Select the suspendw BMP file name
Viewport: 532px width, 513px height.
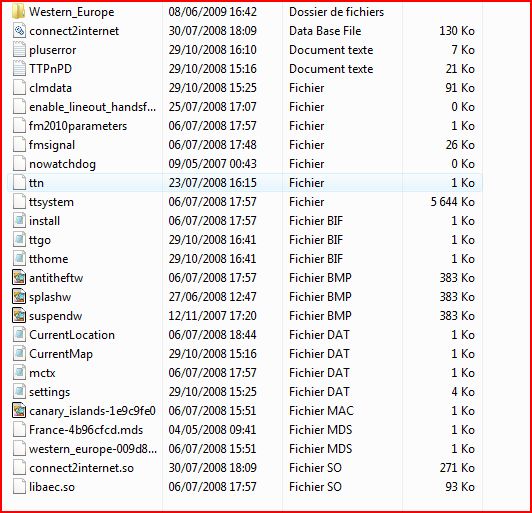(56, 316)
